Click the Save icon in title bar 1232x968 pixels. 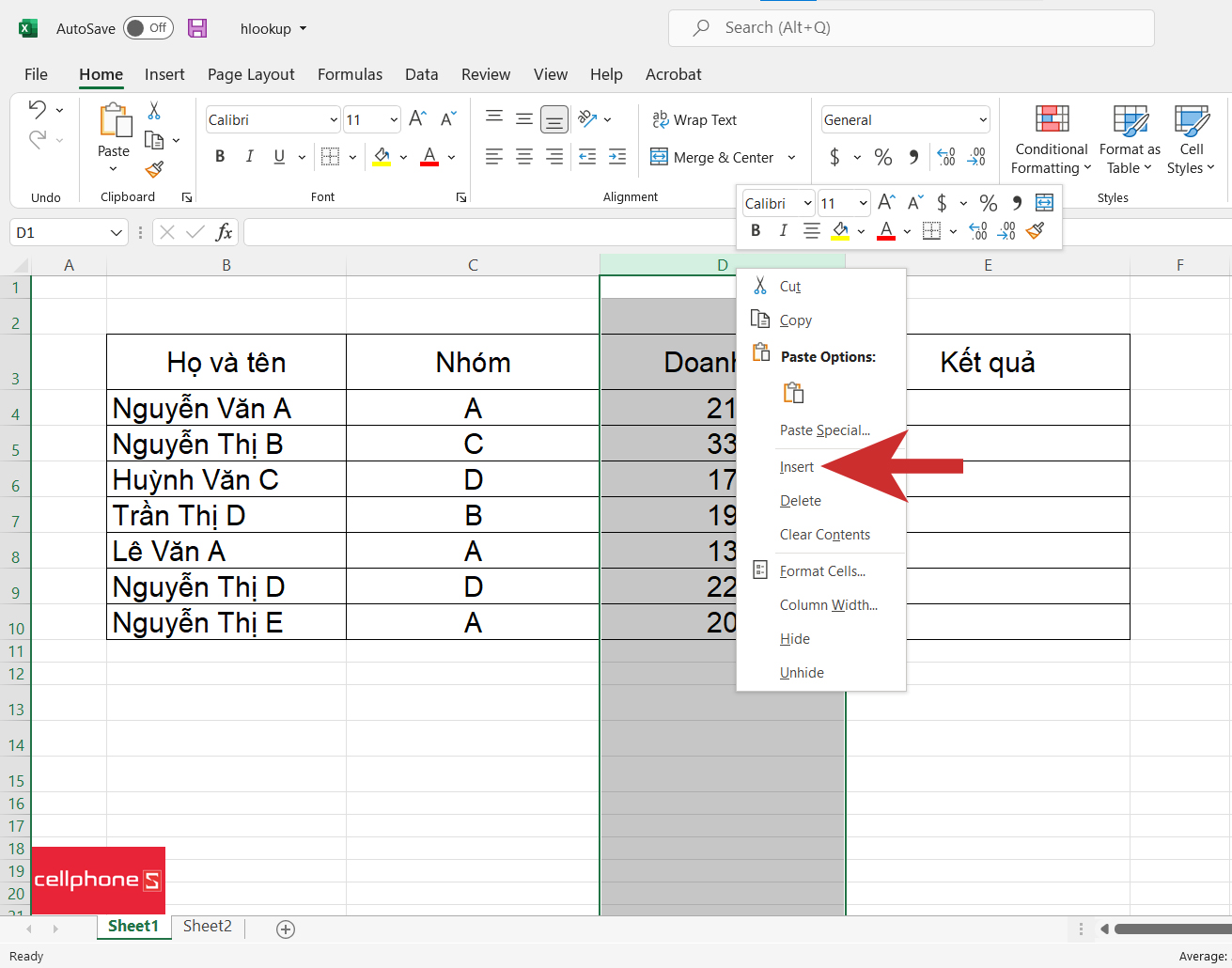[197, 28]
